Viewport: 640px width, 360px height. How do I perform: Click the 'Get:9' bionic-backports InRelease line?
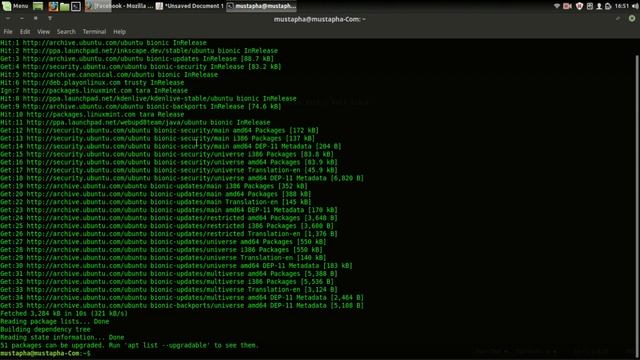pos(140,106)
